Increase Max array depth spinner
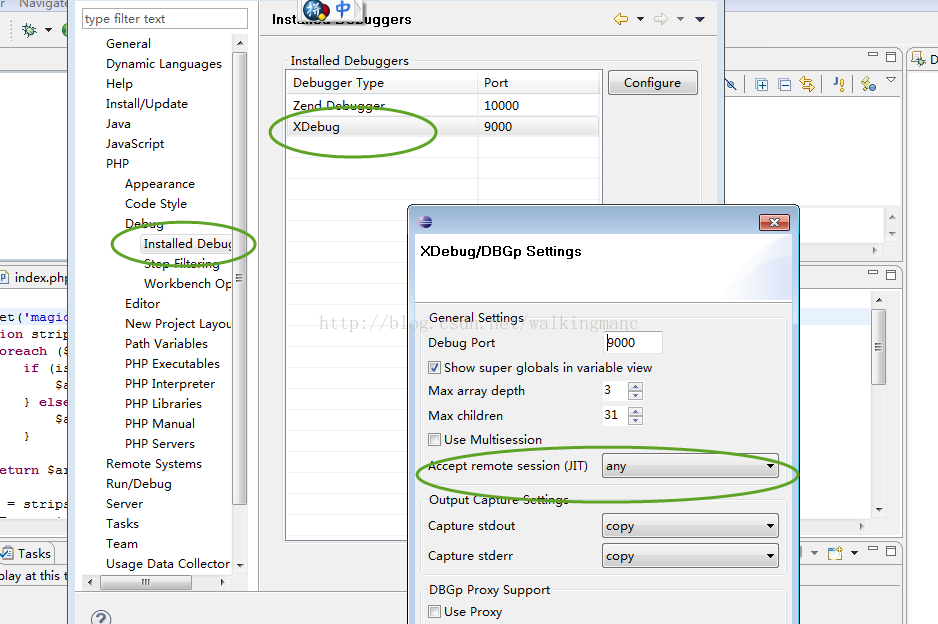Viewport: 938px width, 624px height. [636, 386]
